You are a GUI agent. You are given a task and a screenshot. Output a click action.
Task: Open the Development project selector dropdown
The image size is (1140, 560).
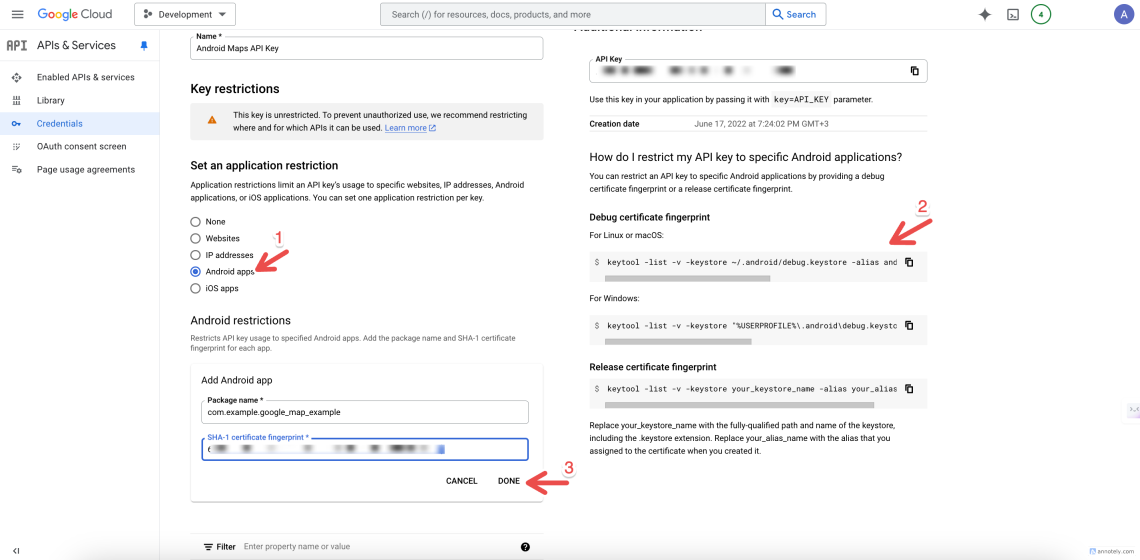coord(185,15)
